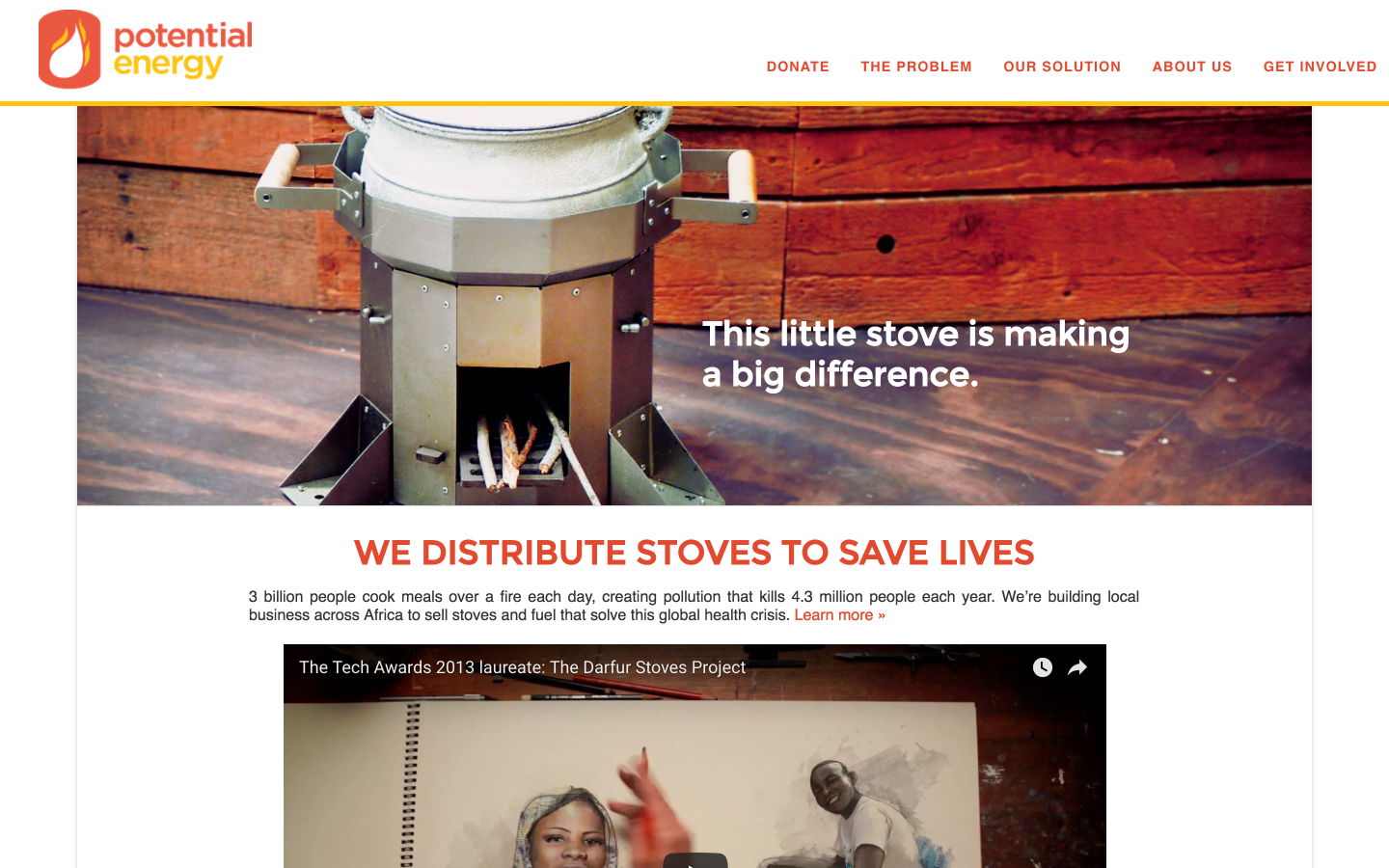Click the Watch Later clock icon

(x=1043, y=667)
